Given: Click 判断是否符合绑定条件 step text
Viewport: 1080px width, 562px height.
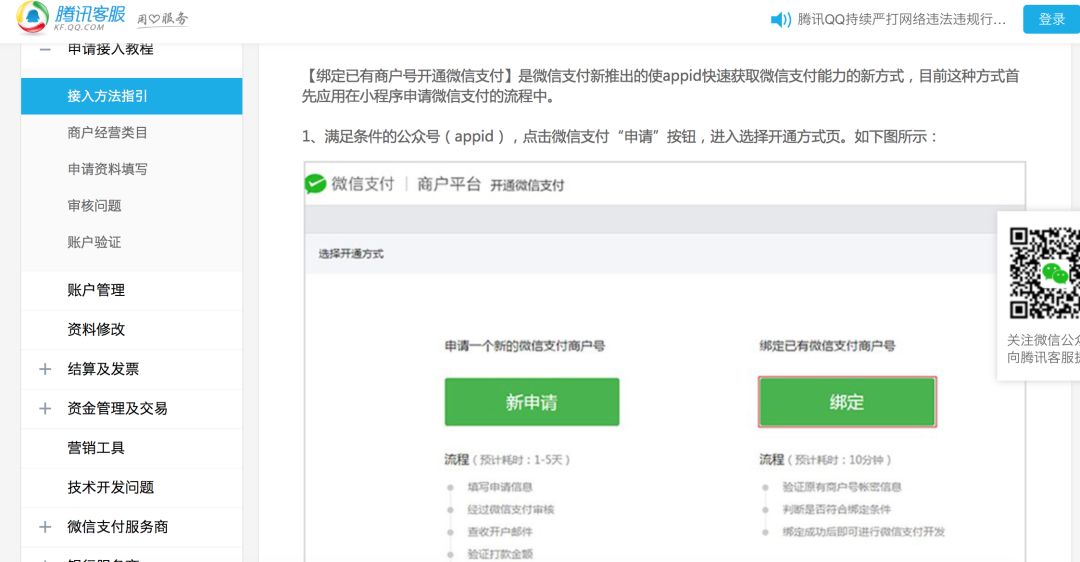Looking at the screenshot, I should tap(836, 510).
